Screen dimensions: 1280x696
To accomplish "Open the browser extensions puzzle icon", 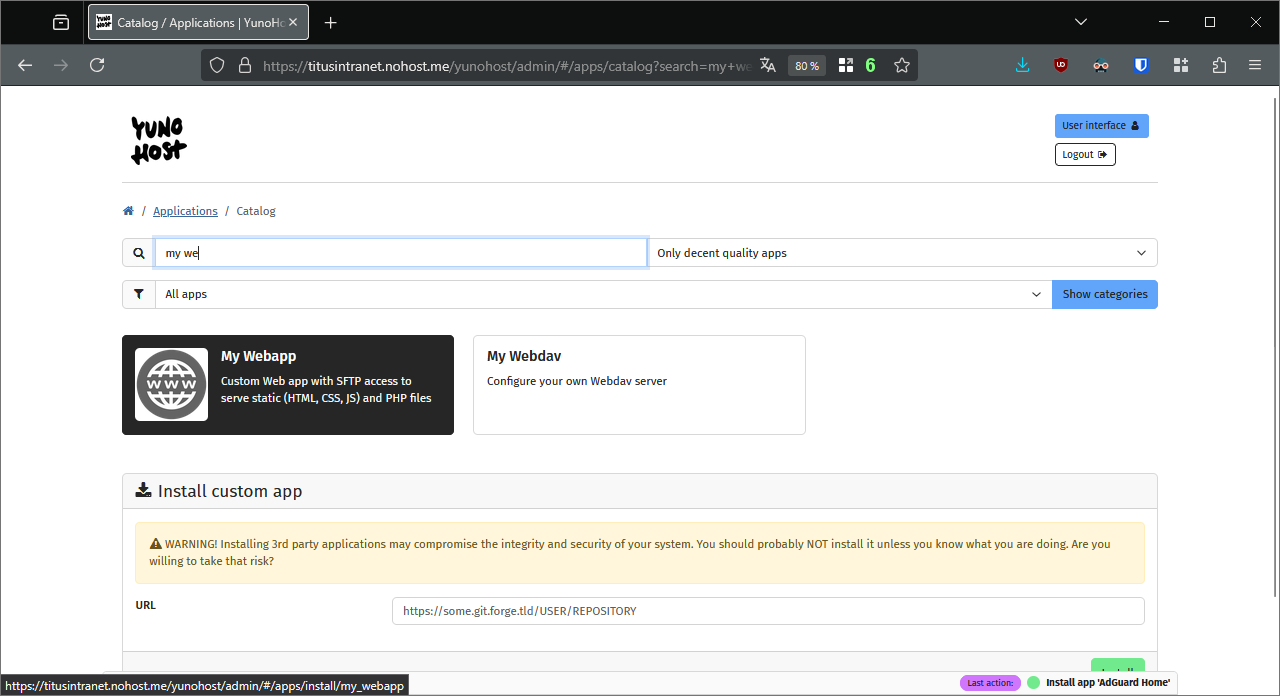I will tap(1219, 65).
